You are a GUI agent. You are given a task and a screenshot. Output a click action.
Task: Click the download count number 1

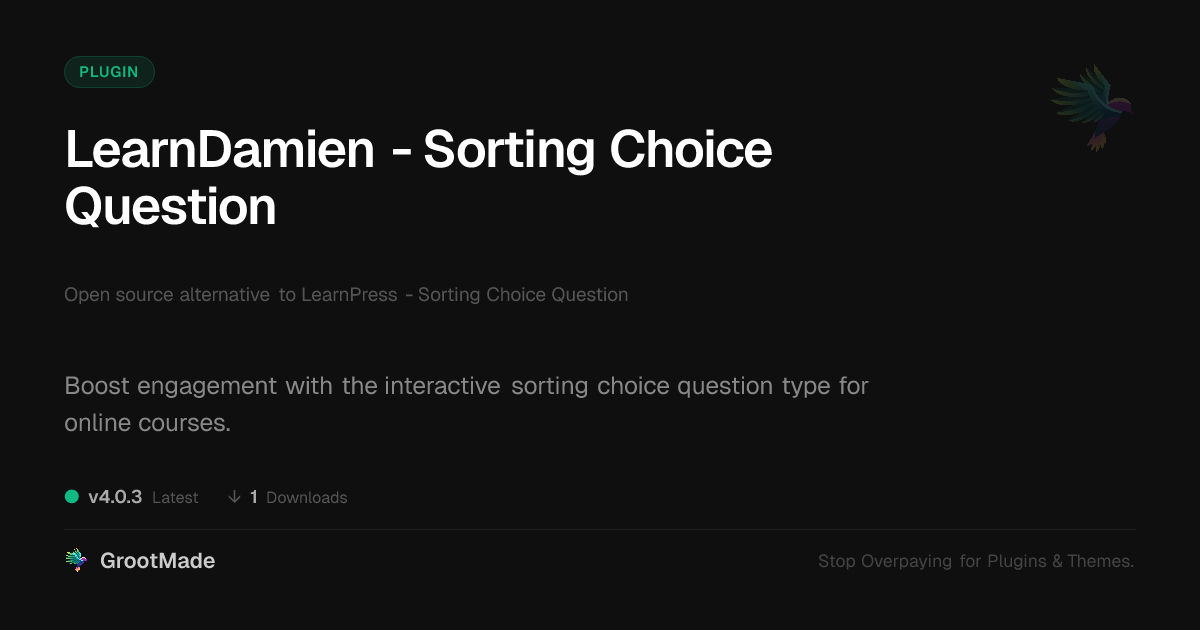254,497
